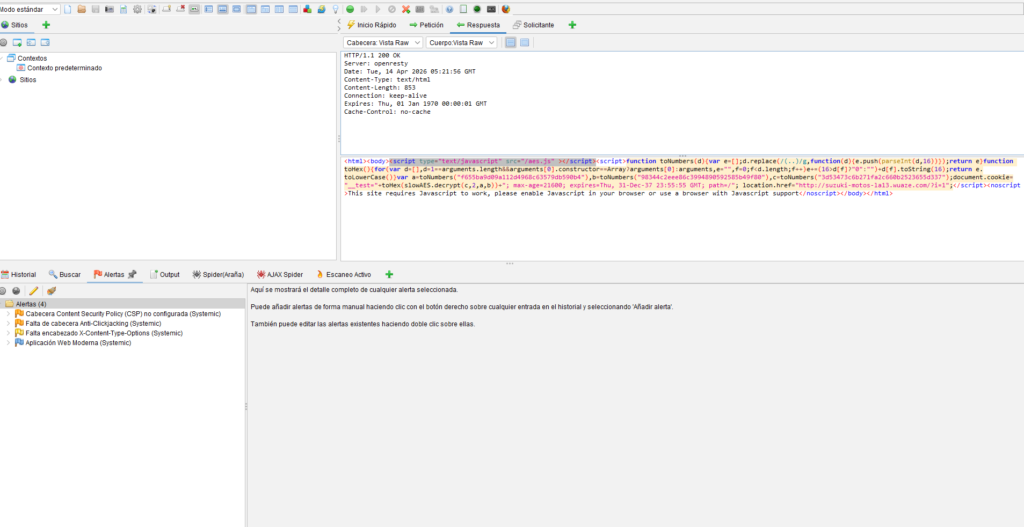Viewport: 1024px width, 527px height.
Task: Switch to the Inicio Rápido tab
Action: coord(371,25)
